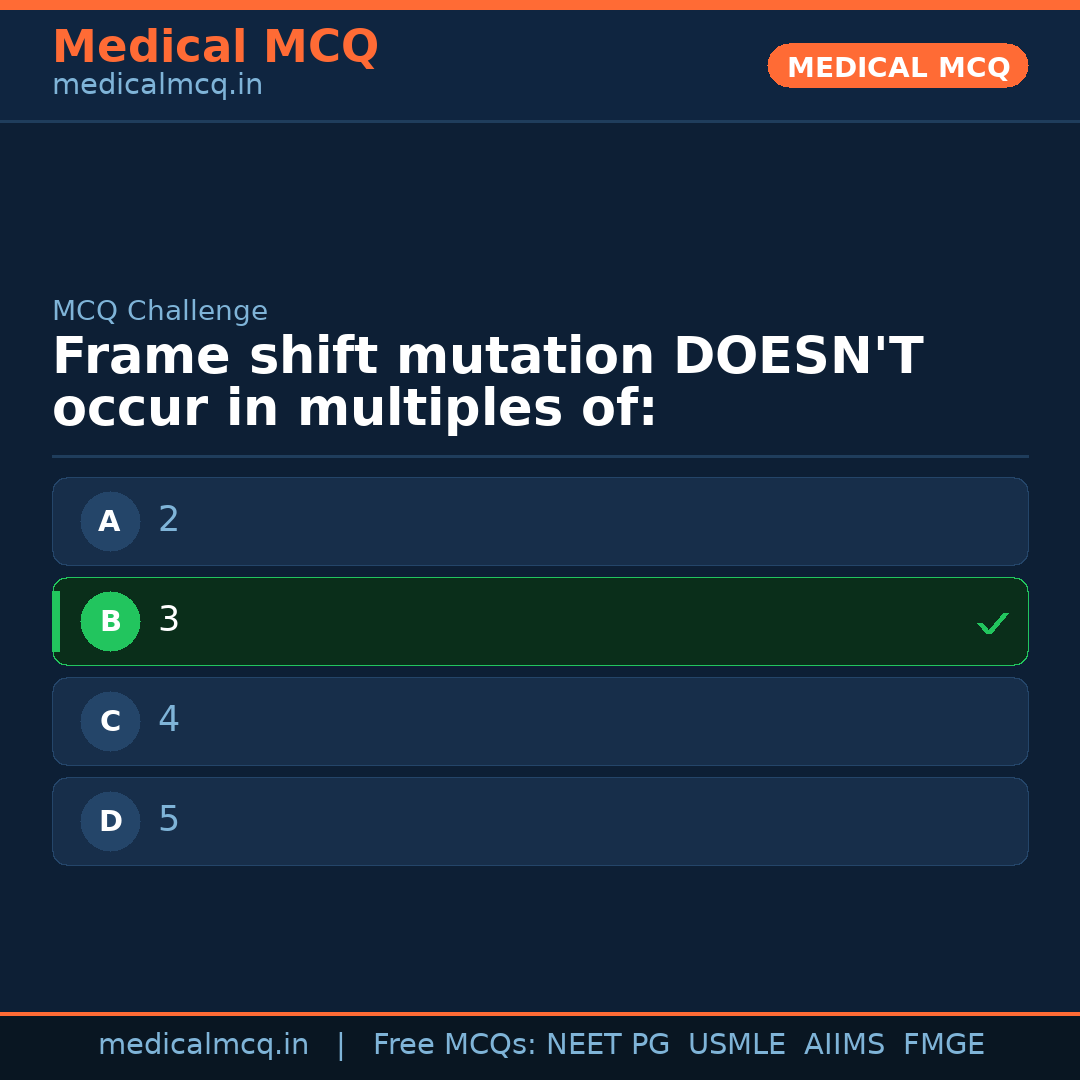Image resolution: width=1080 pixels, height=1080 pixels.
Task: Select the letter D circle icon
Action: (x=110, y=821)
